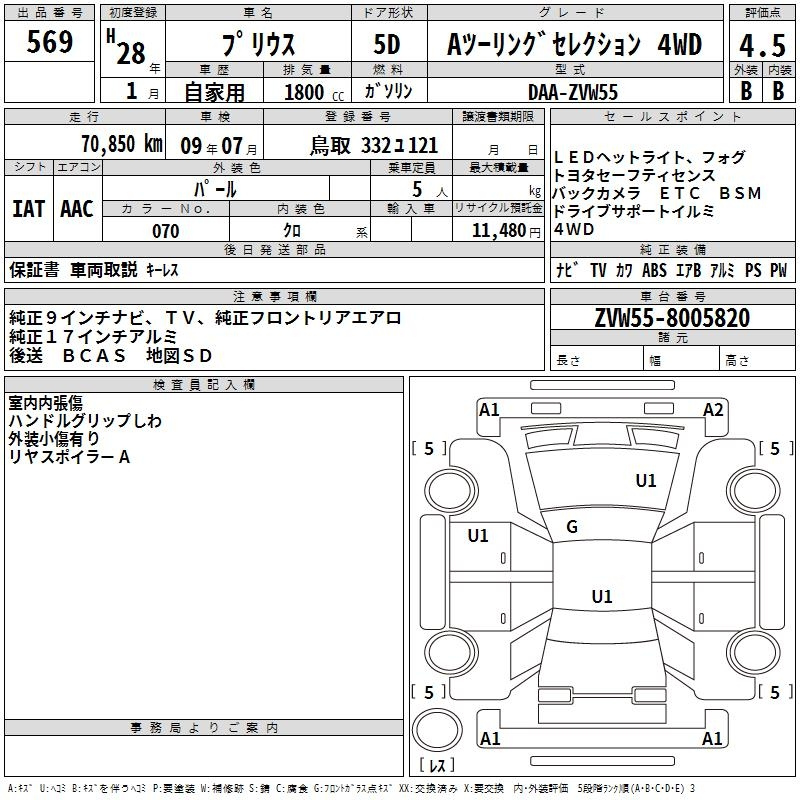Image resolution: width=800 pixels, height=800 pixels.
Task: Select chassis number ZVW55-8005820
Action: pyautogui.click(x=672, y=317)
